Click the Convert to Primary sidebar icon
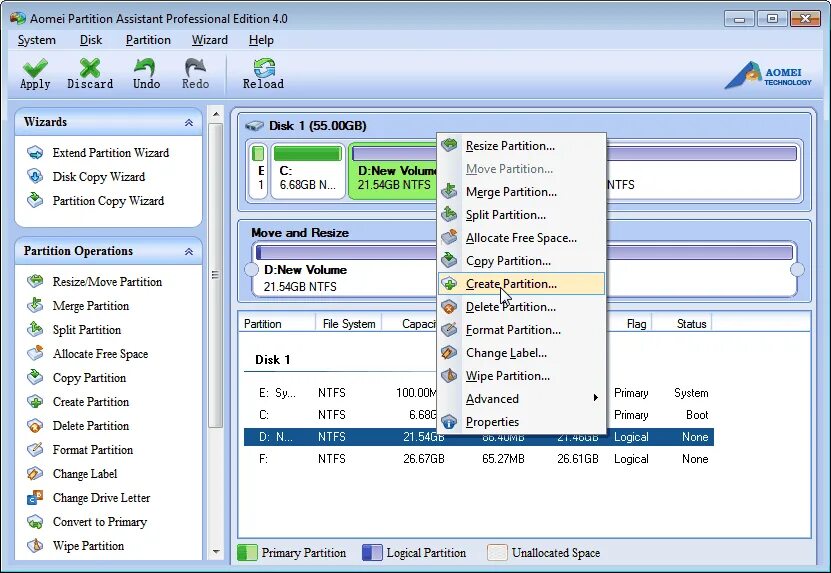 click(x=35, y=522)
